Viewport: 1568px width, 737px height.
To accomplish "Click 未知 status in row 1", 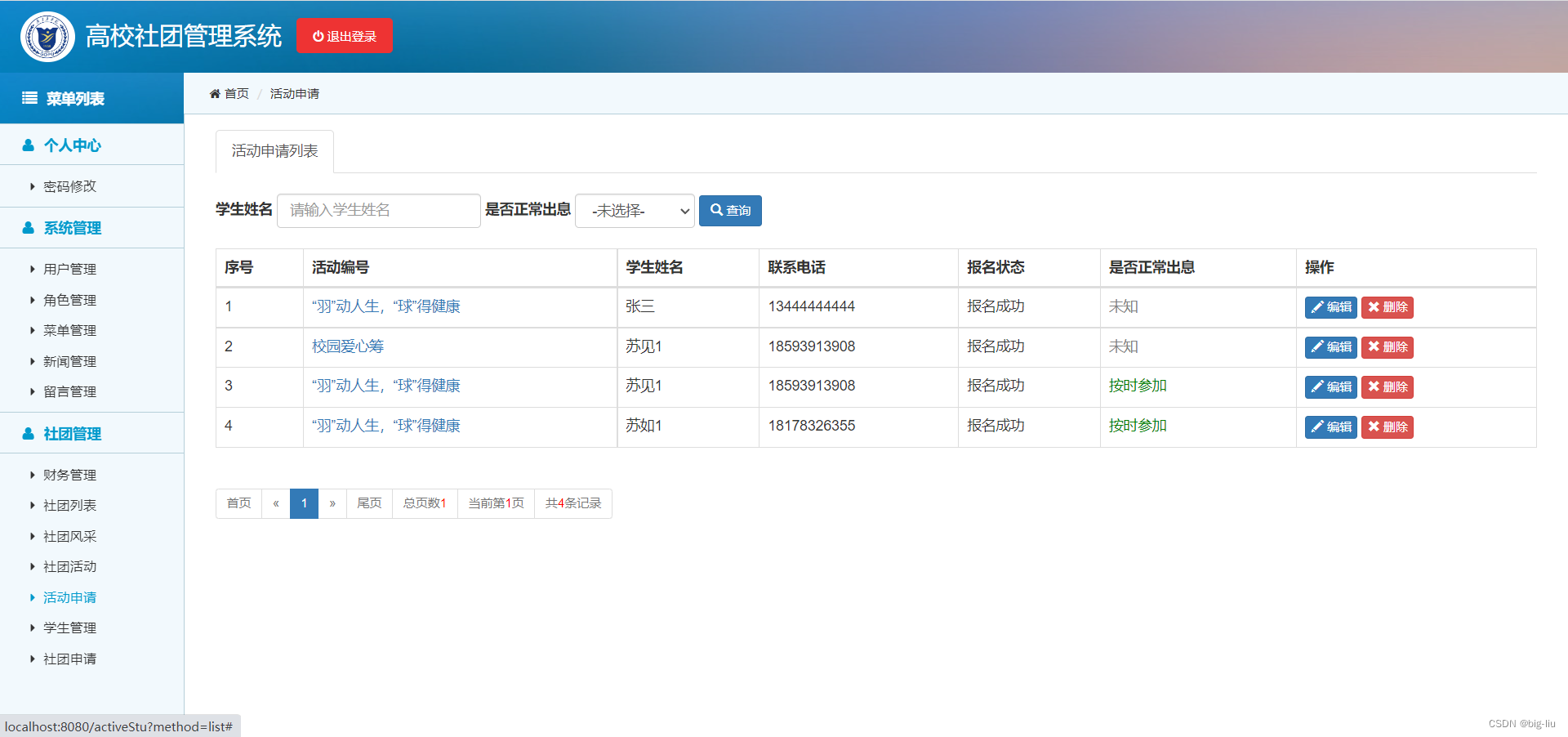I will coord(1124,306).
